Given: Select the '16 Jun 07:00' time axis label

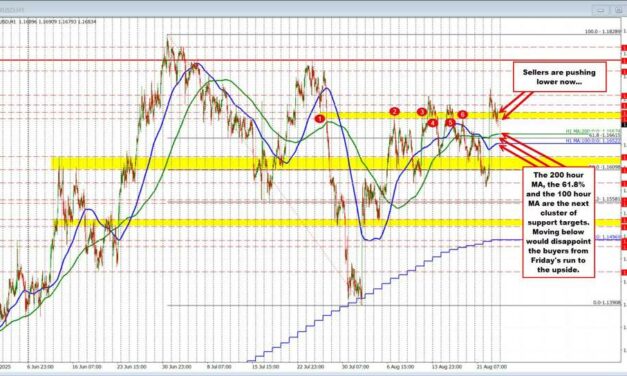Looking at the screenshot, I should tap(87, 367).
